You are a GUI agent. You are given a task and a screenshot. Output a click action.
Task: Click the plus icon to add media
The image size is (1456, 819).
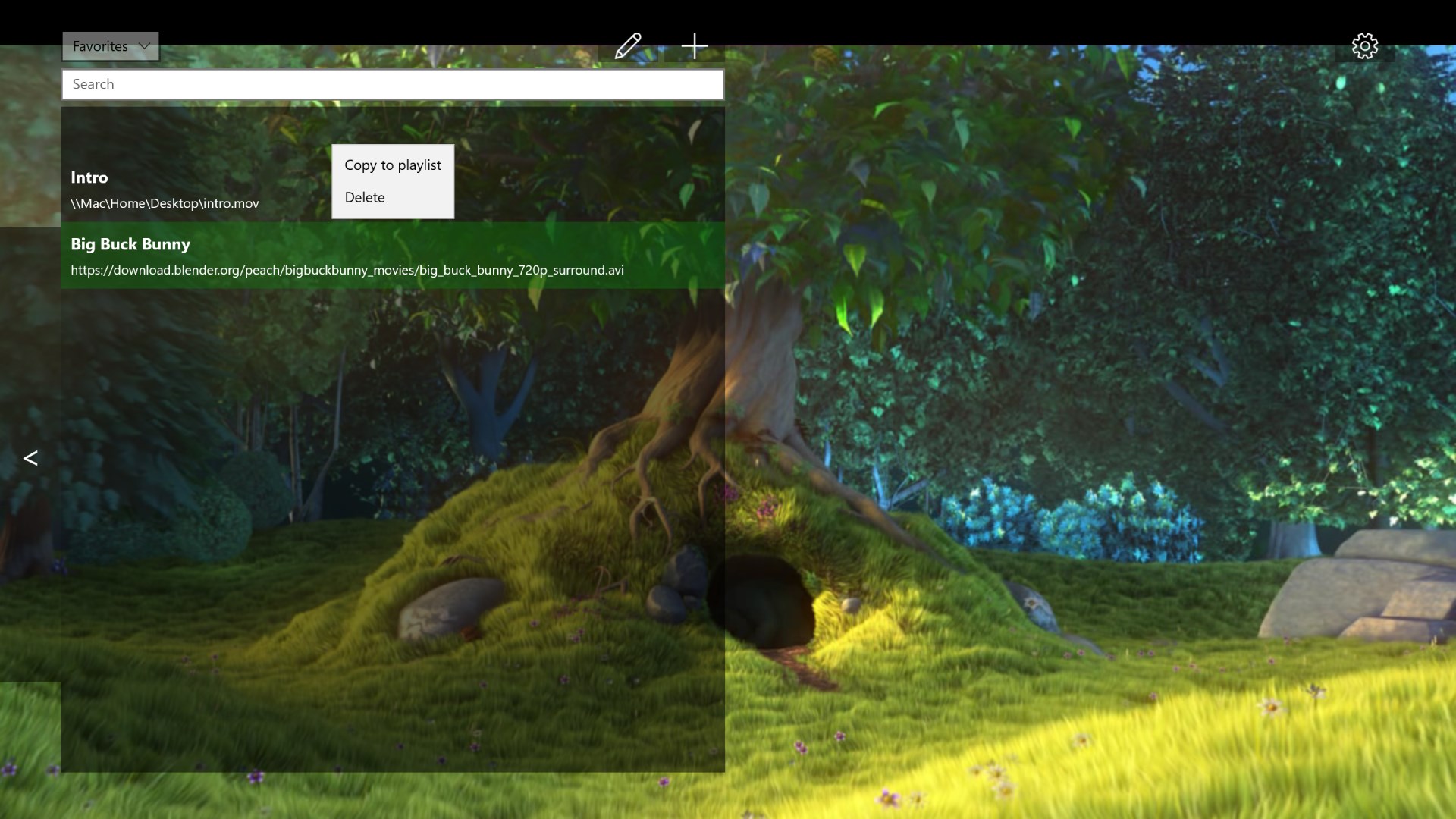coord(694,46)
